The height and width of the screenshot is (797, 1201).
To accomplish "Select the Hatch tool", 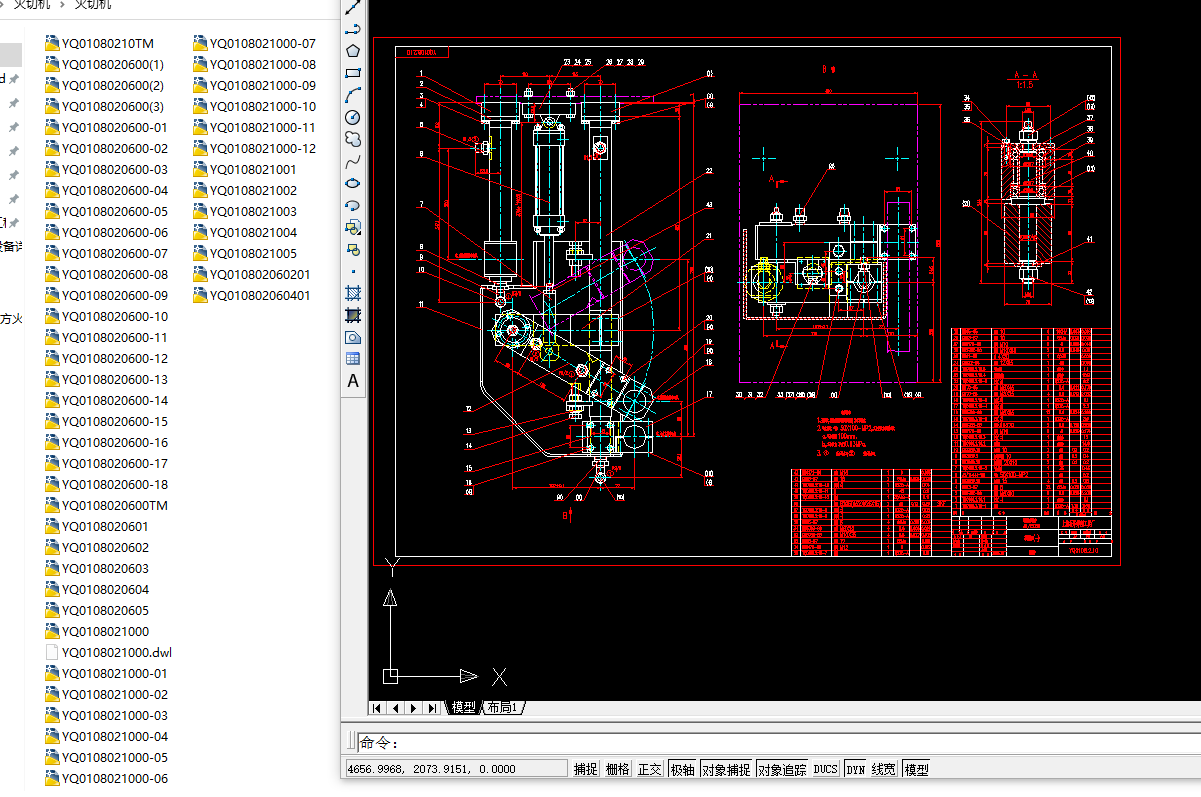I will [x=352, y=293].
